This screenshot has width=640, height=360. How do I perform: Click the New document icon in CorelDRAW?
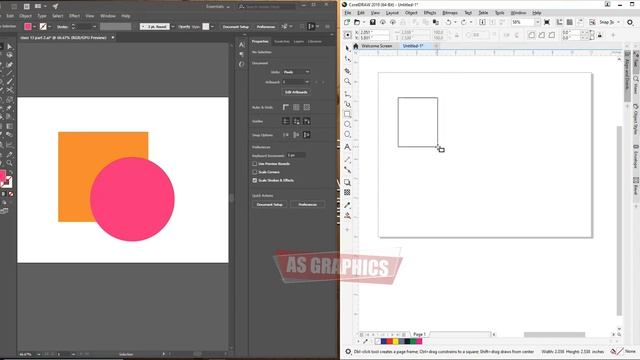click(x=347, y=22)
